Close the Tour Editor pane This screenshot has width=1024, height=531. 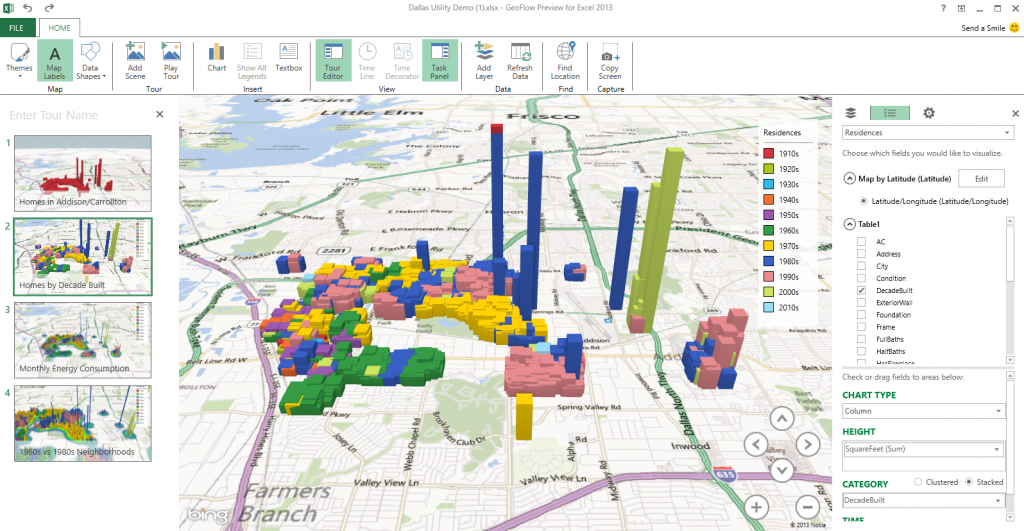[160, 114]
